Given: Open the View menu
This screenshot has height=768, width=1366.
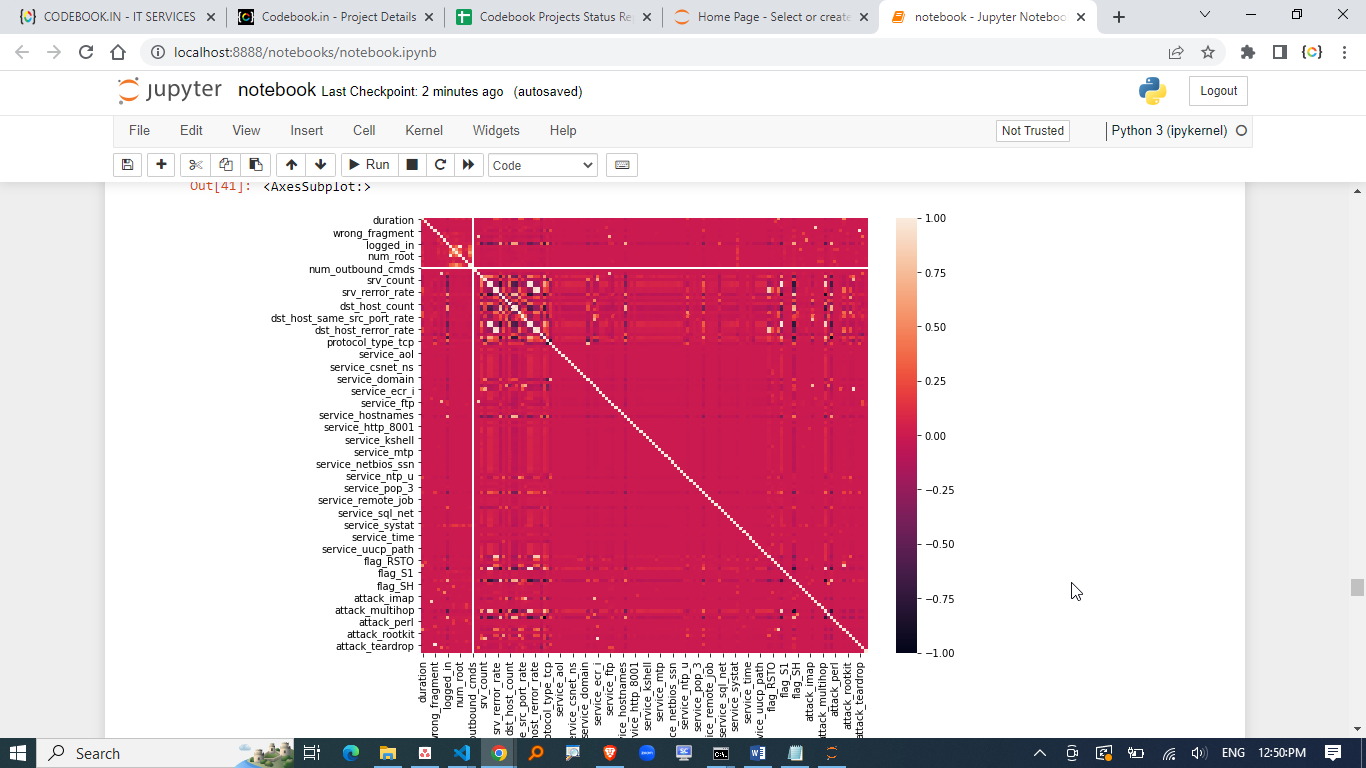Looking at the screenshot, I should (246, 130).
